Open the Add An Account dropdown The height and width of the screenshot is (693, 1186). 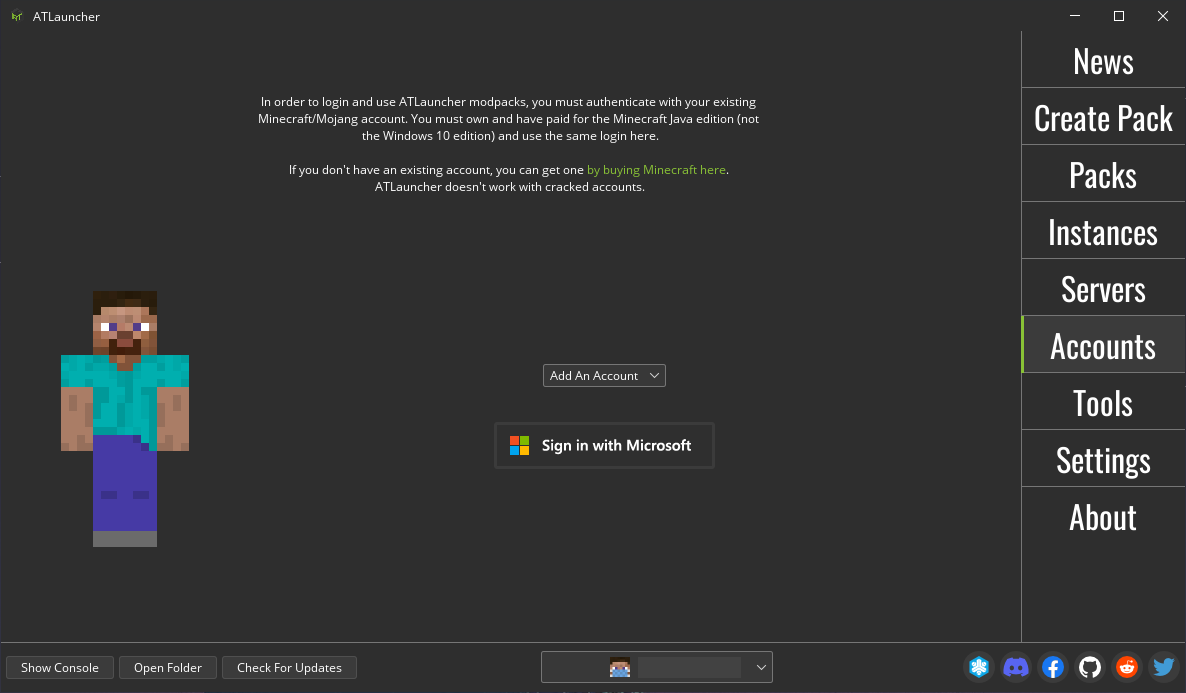604,375
